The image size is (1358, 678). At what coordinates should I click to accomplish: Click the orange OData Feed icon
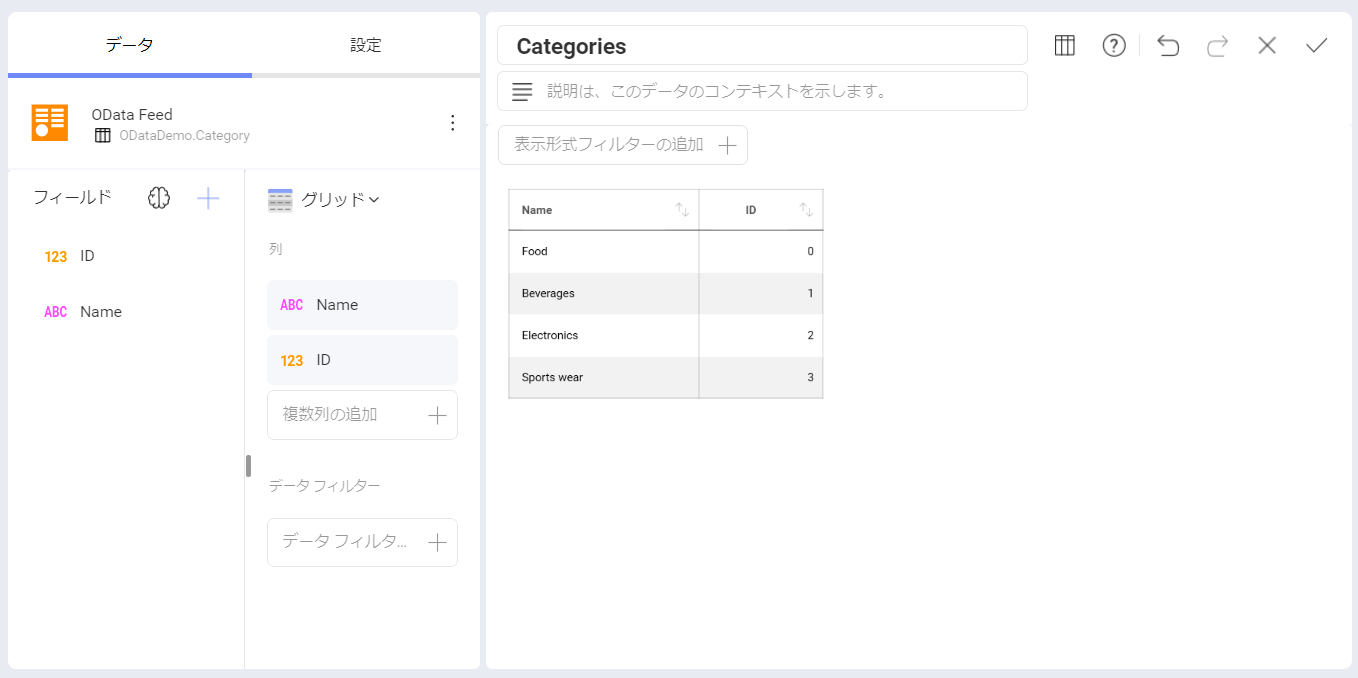50,122
